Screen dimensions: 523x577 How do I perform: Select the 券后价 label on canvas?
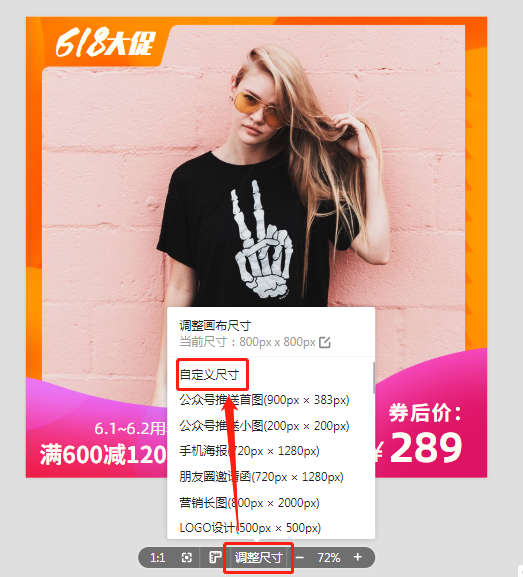(x=425, y=413)
